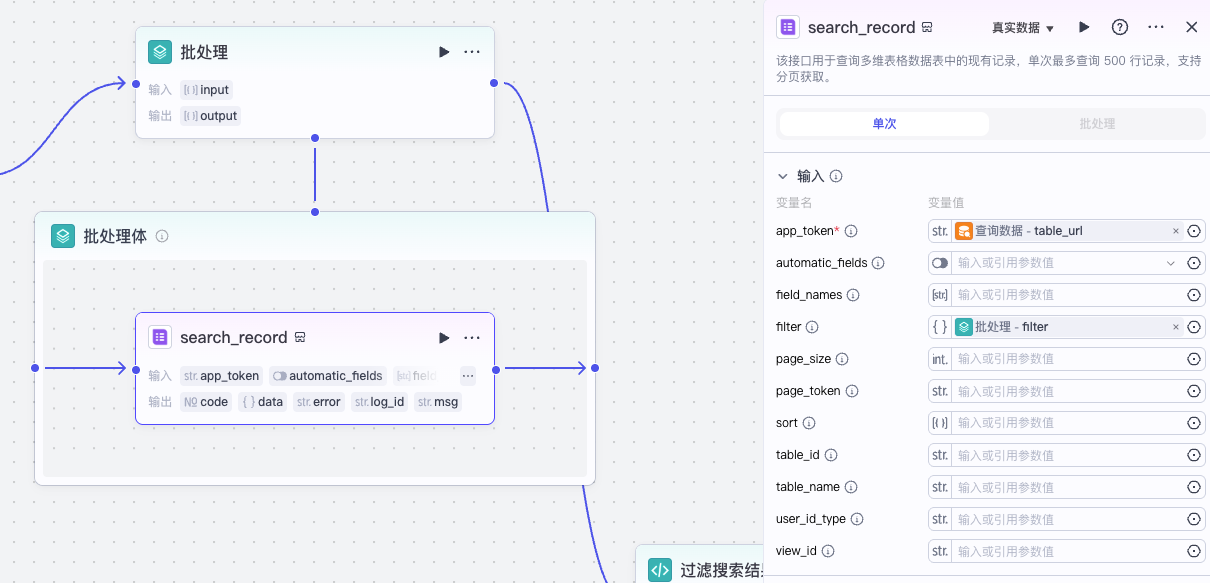This screenshot has height=583, width=1210.
Task: Run the 批处理 node with play icon
Action: click(x=444, y=52)
